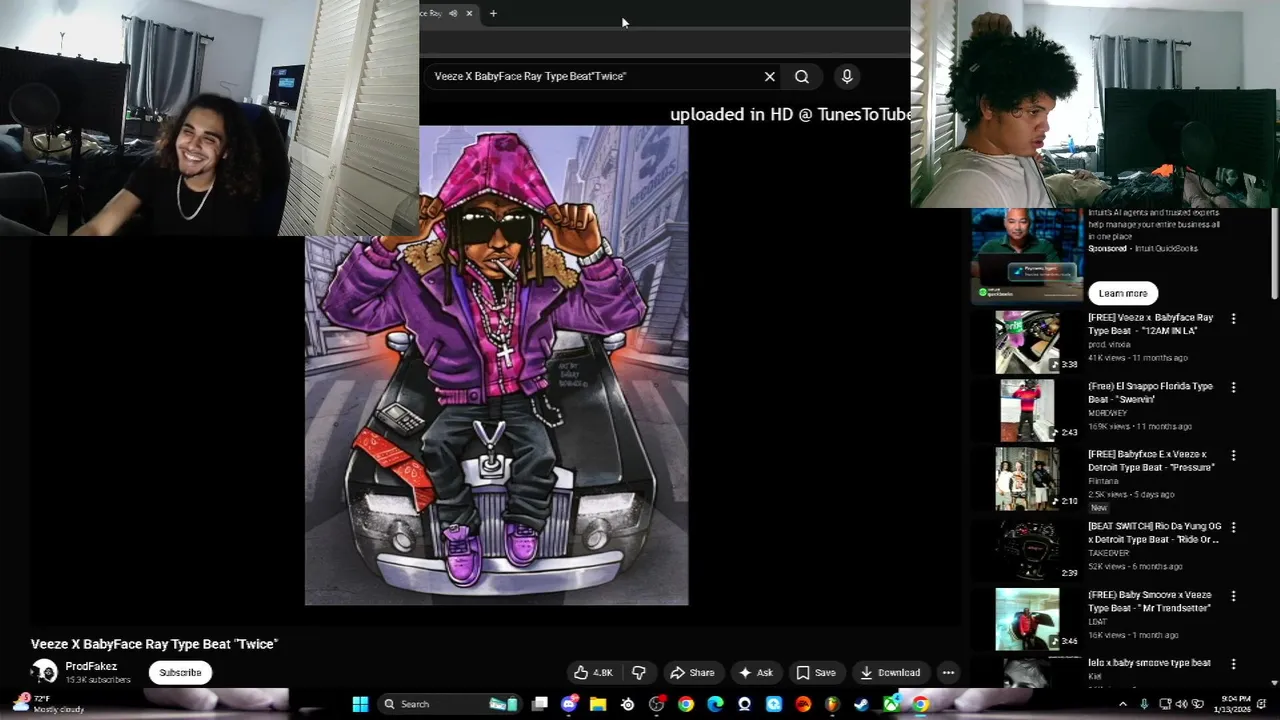Open Steam from taskbar
This screenshot has height=720, width=1280.
click(x=861, y=704)
